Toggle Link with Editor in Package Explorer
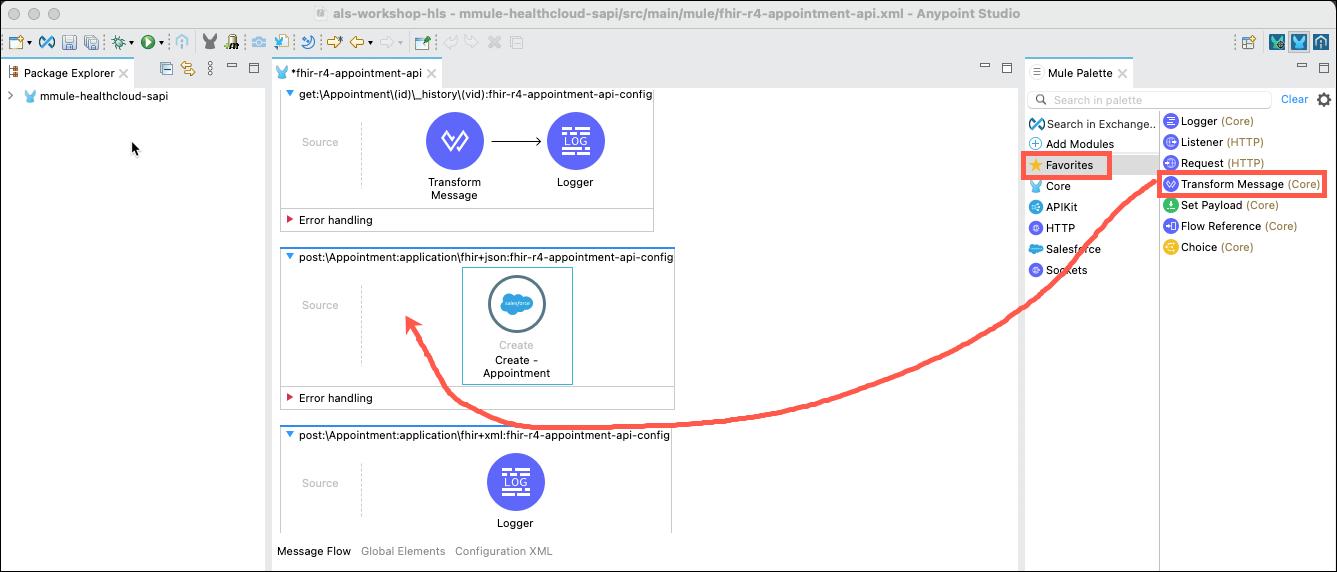 click(187, 68)
